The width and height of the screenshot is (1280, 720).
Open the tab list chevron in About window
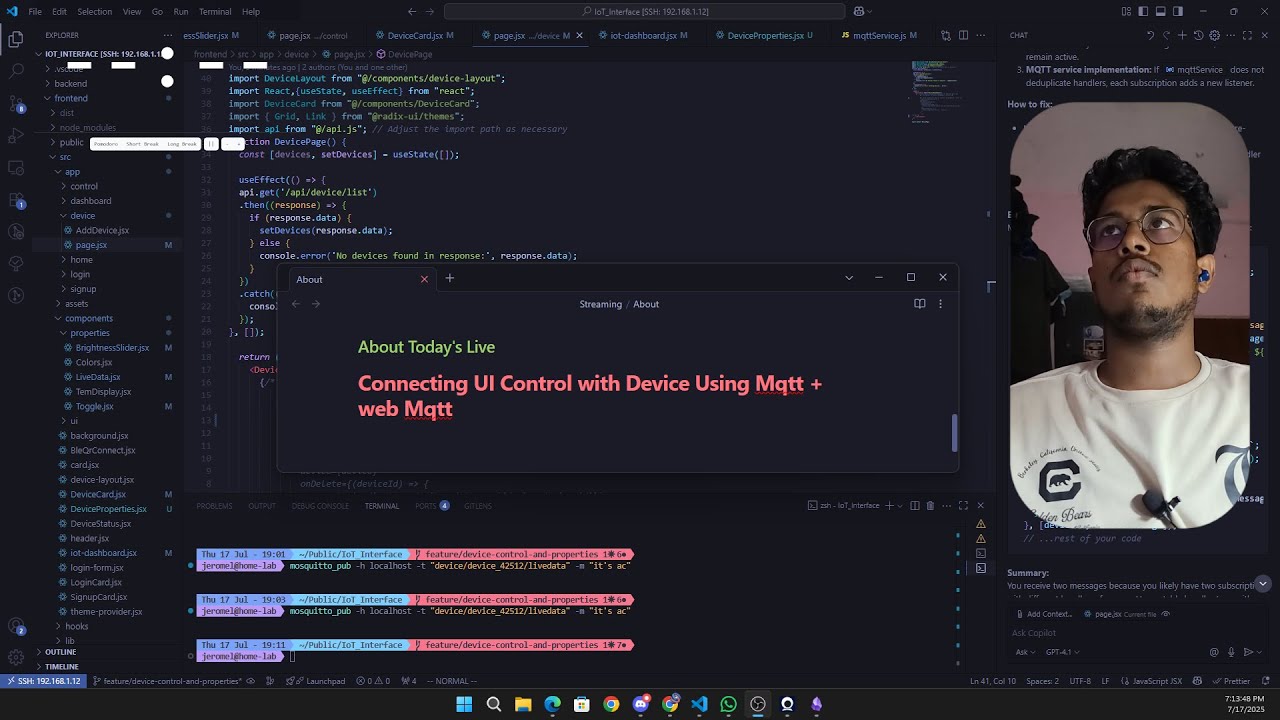click(849, 278)
